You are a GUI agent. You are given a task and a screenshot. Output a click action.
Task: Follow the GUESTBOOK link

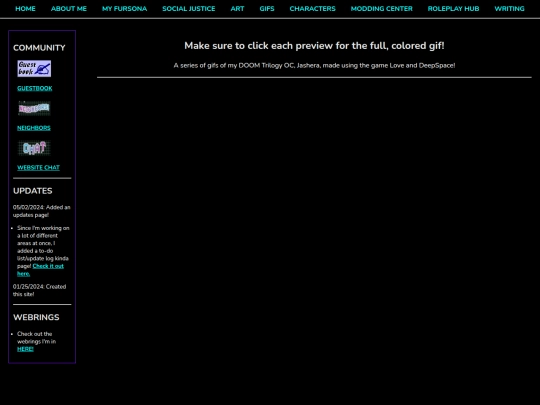point(35,89)
